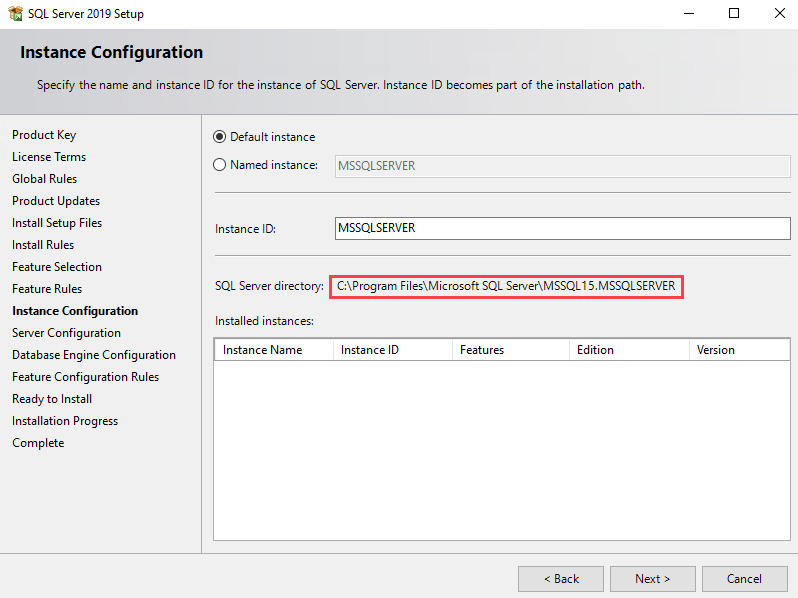Go to the Feature Selection step
The width and height of the screenshot is (798, 598).
pos(57,267)
